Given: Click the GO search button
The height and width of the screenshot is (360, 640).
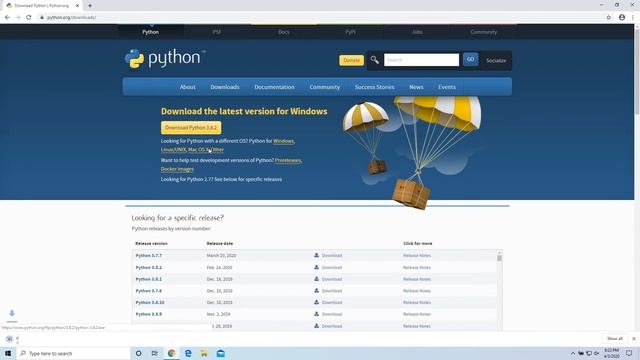Looking at the screenshot, I should 471,60.
